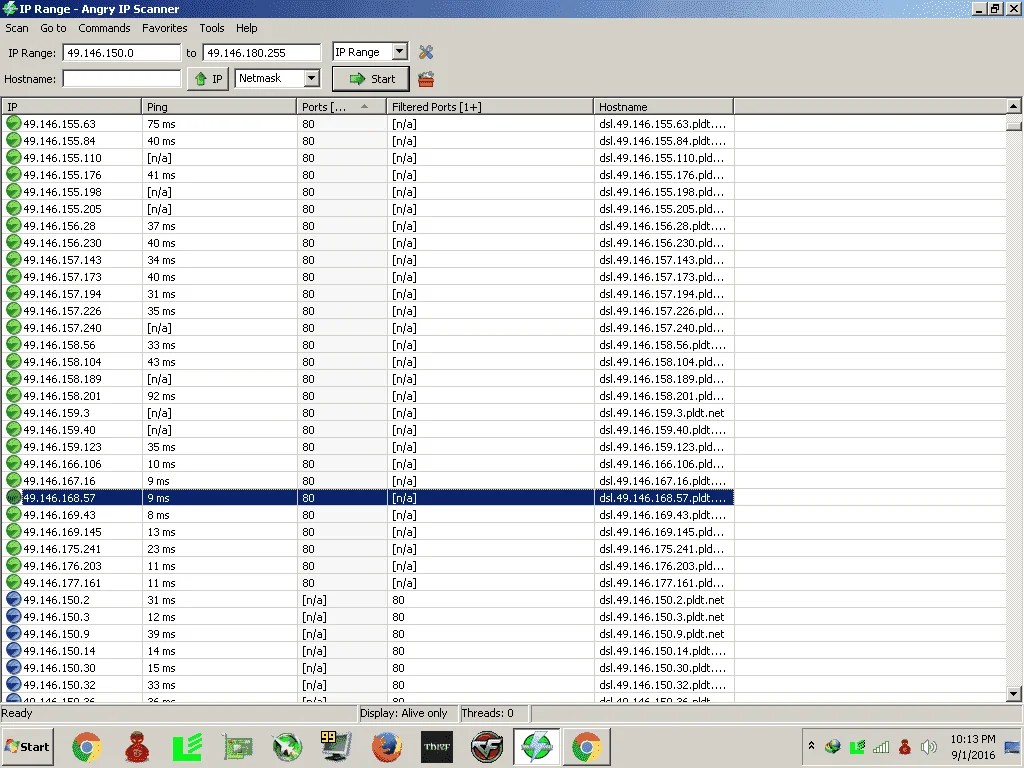The width and height of the screenshot is (1024, 768).
Task: Click the green status icon for 49.146.156.28
Action: click(13, 225)
